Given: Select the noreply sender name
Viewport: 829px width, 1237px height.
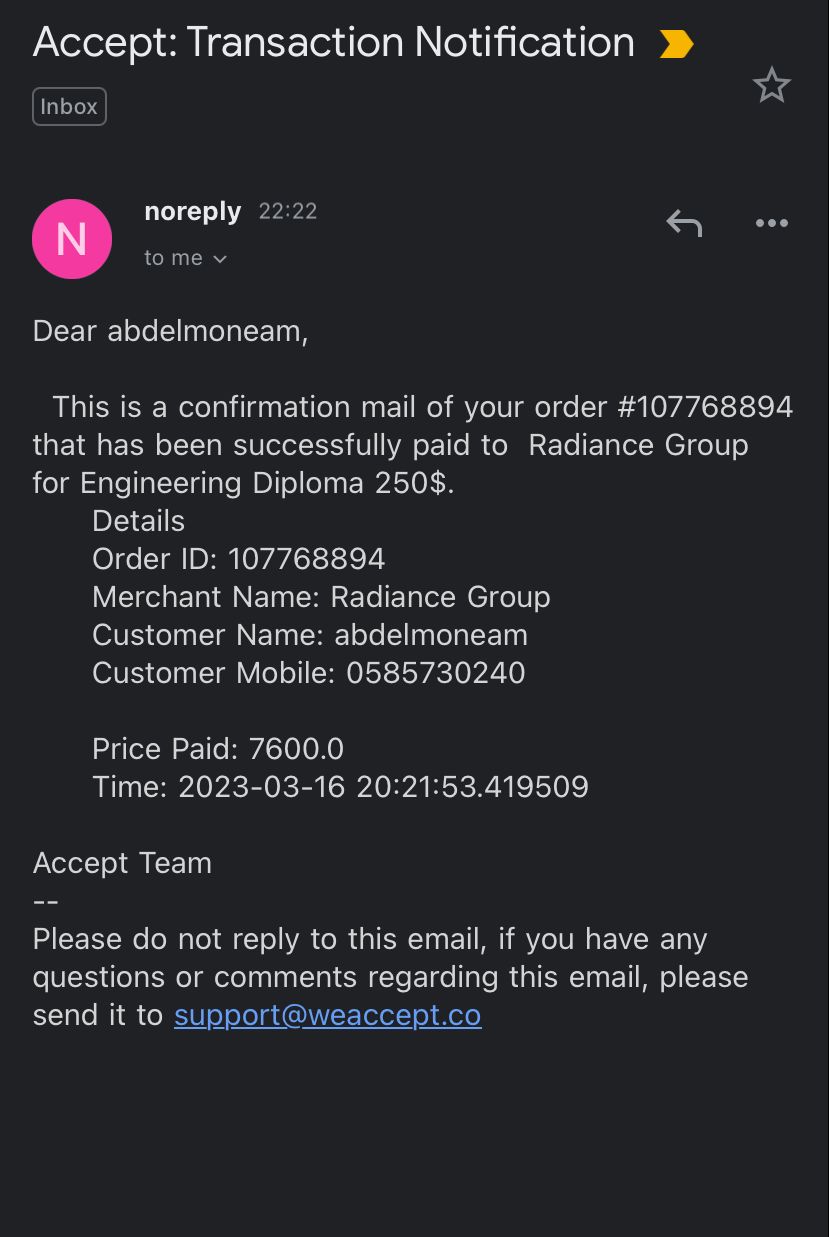Looking at the screenshot, I should click(193, 211).
